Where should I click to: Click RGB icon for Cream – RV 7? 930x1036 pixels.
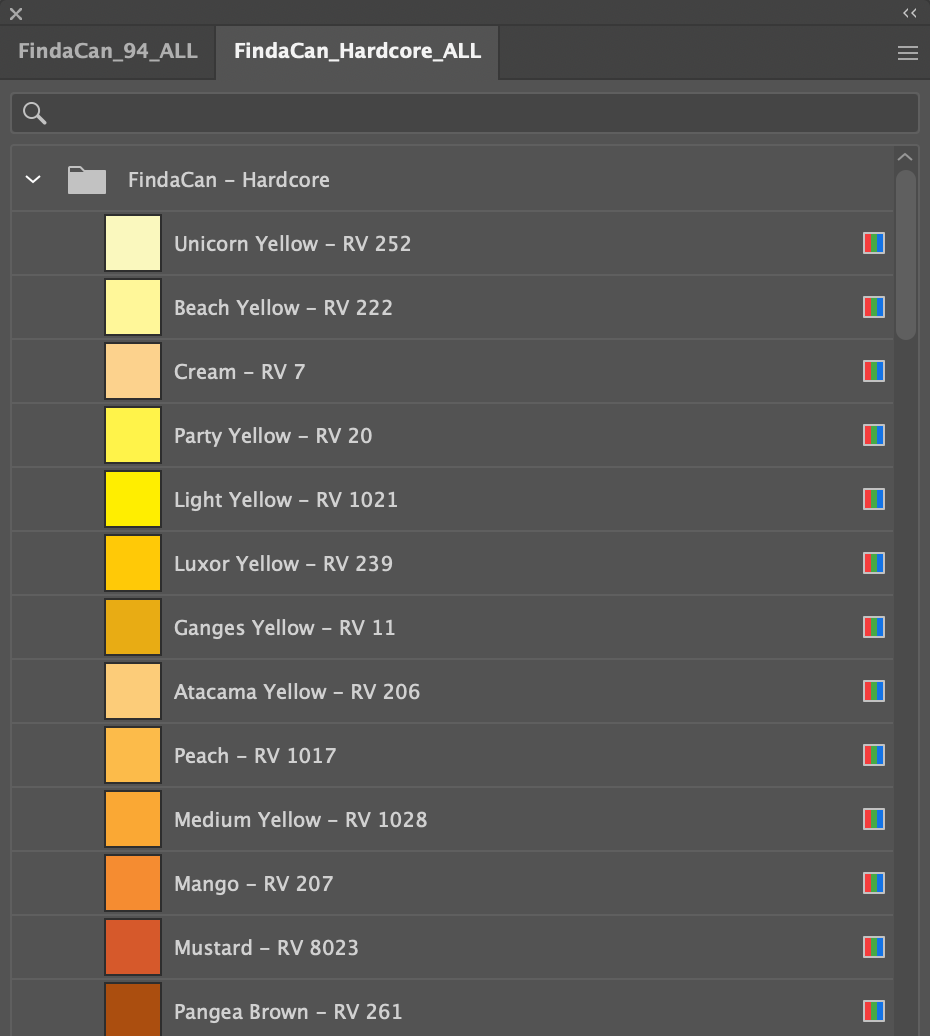(x=874, y=371)
